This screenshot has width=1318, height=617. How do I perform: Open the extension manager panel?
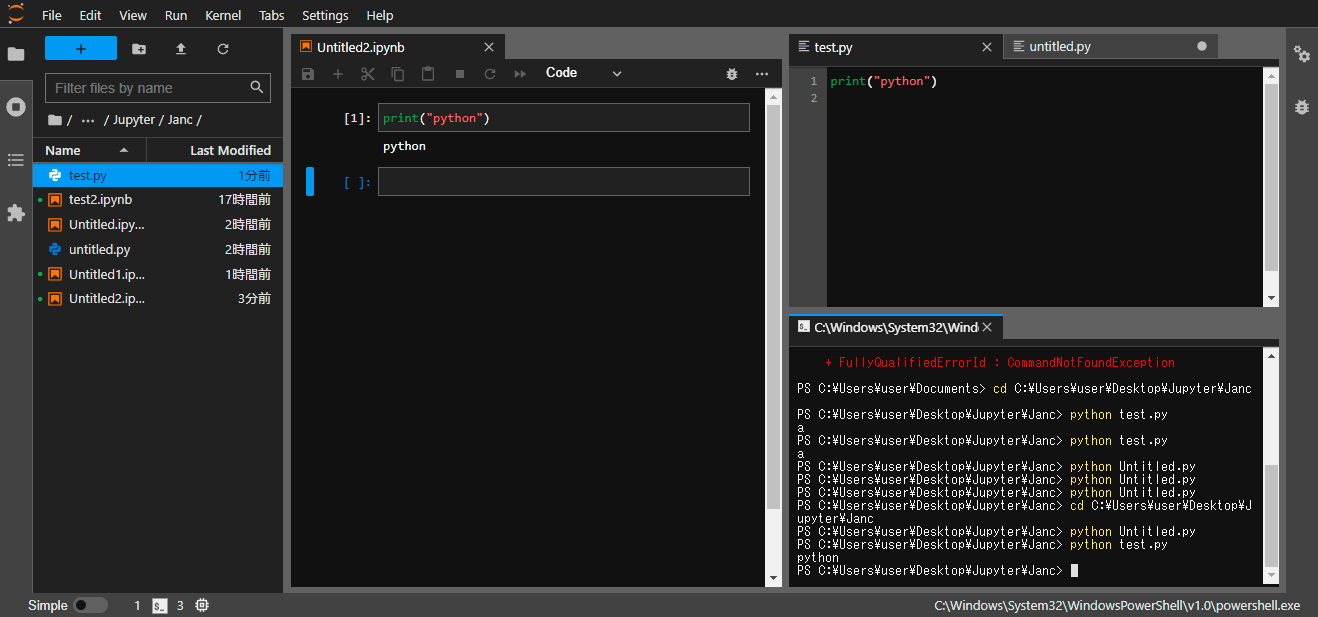tap(16, 213)
